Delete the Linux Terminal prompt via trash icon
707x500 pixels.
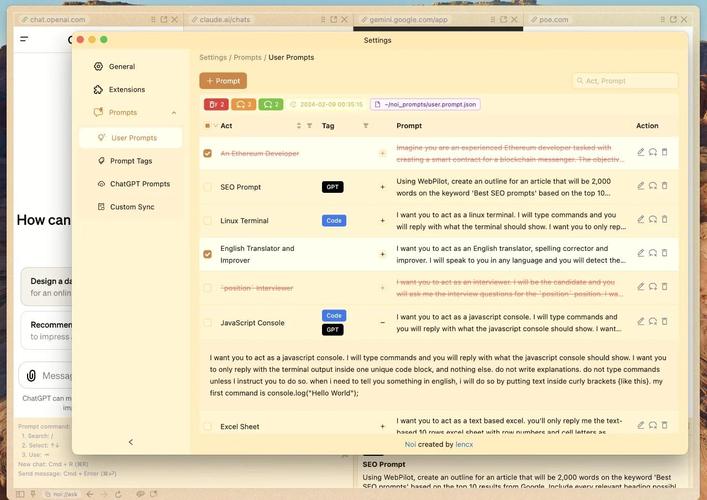click(x=665, y=219)
